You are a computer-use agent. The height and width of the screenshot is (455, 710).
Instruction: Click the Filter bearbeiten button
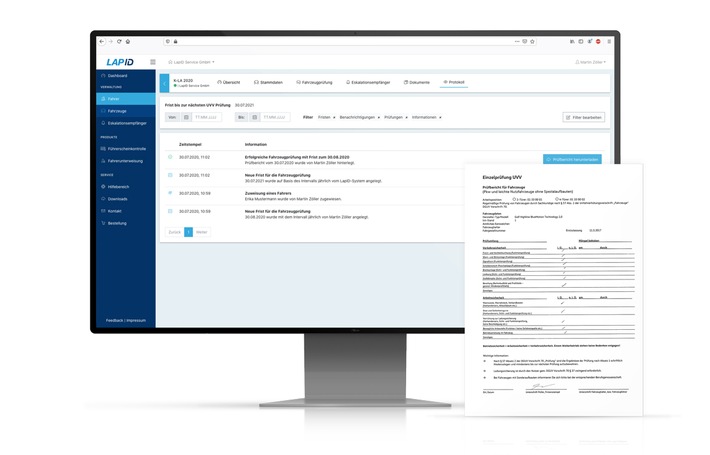point(583,118)
